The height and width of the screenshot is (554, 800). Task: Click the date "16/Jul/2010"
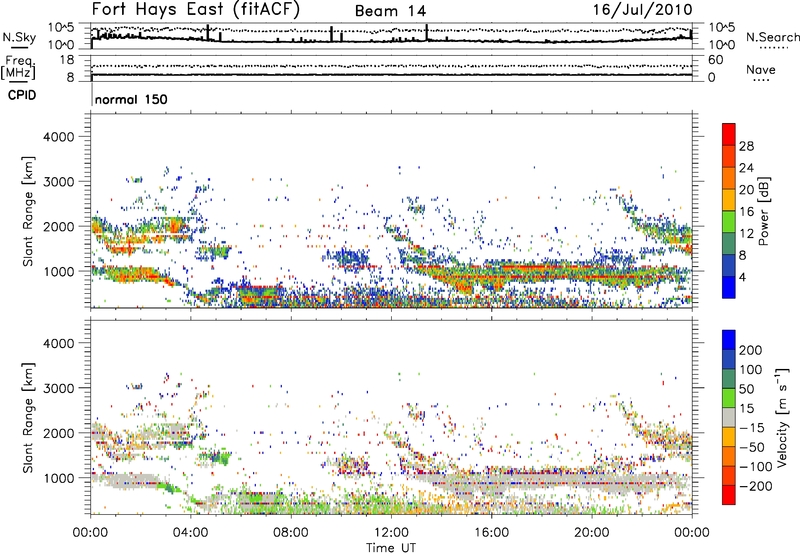[642, 10]
